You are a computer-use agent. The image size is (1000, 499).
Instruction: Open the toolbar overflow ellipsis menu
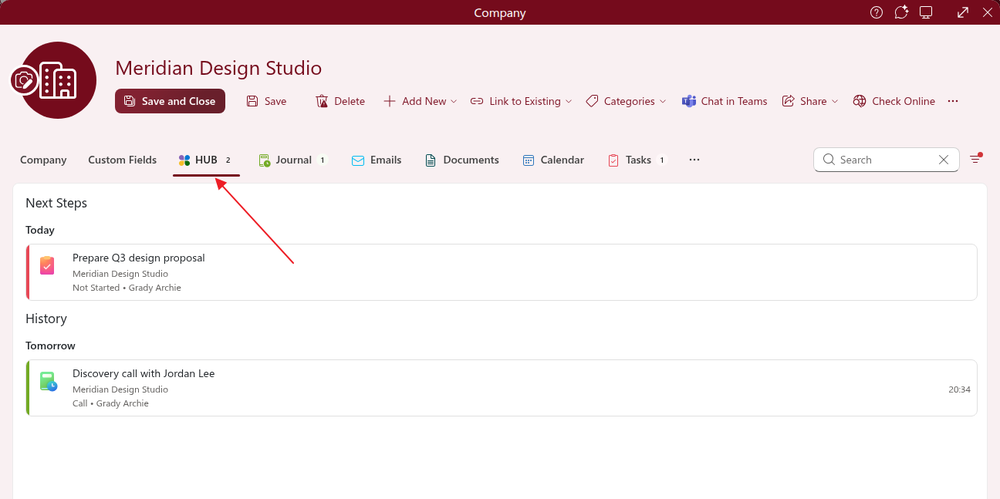click(953, 101)
